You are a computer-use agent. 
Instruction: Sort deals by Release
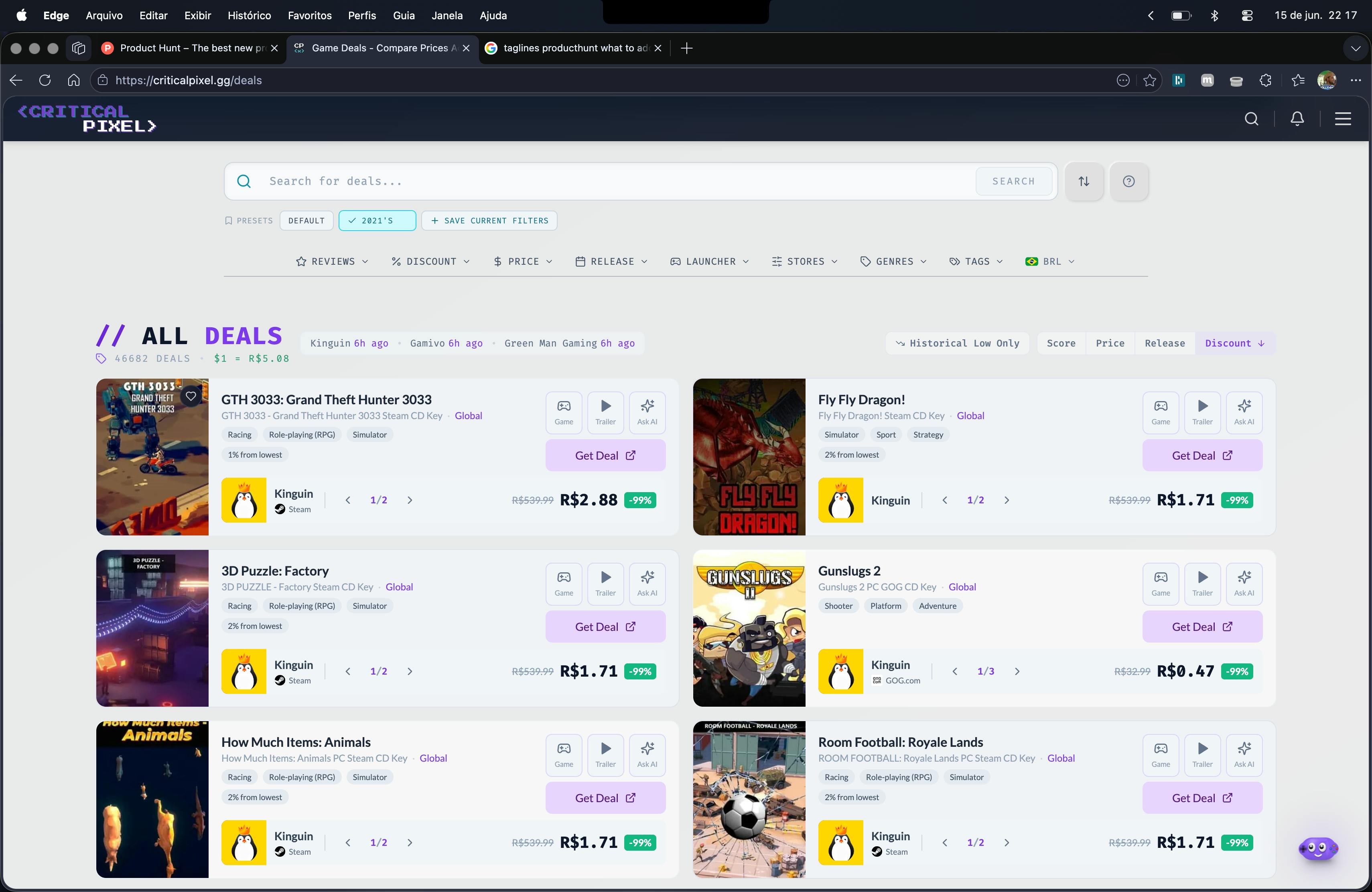coord(1165,343)
